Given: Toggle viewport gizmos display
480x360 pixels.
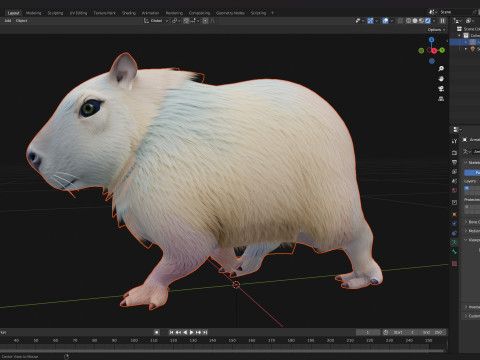Looking at the screenshot, I should (370, 21).
